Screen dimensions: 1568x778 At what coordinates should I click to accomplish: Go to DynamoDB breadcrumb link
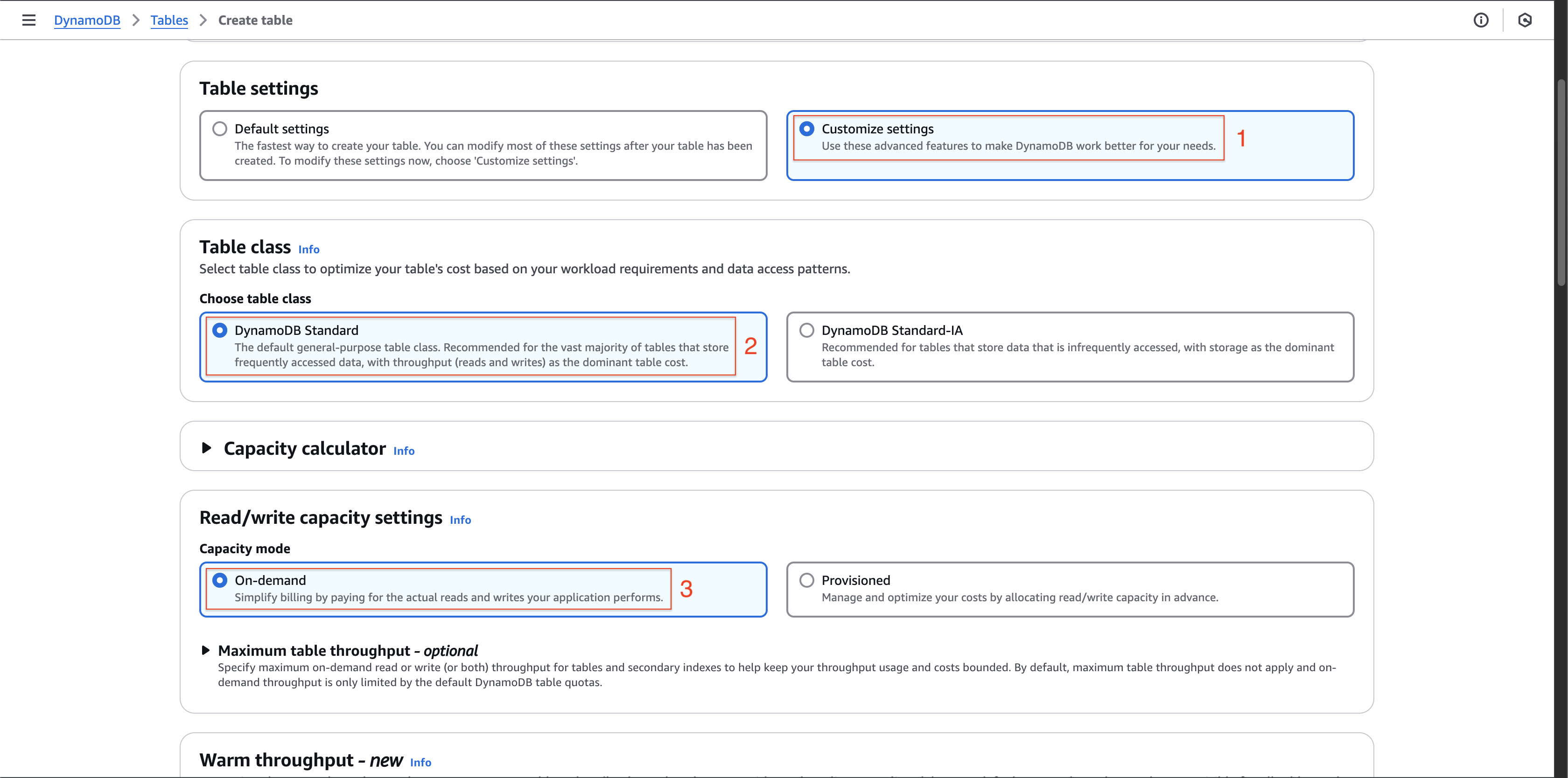pos(87,20)
